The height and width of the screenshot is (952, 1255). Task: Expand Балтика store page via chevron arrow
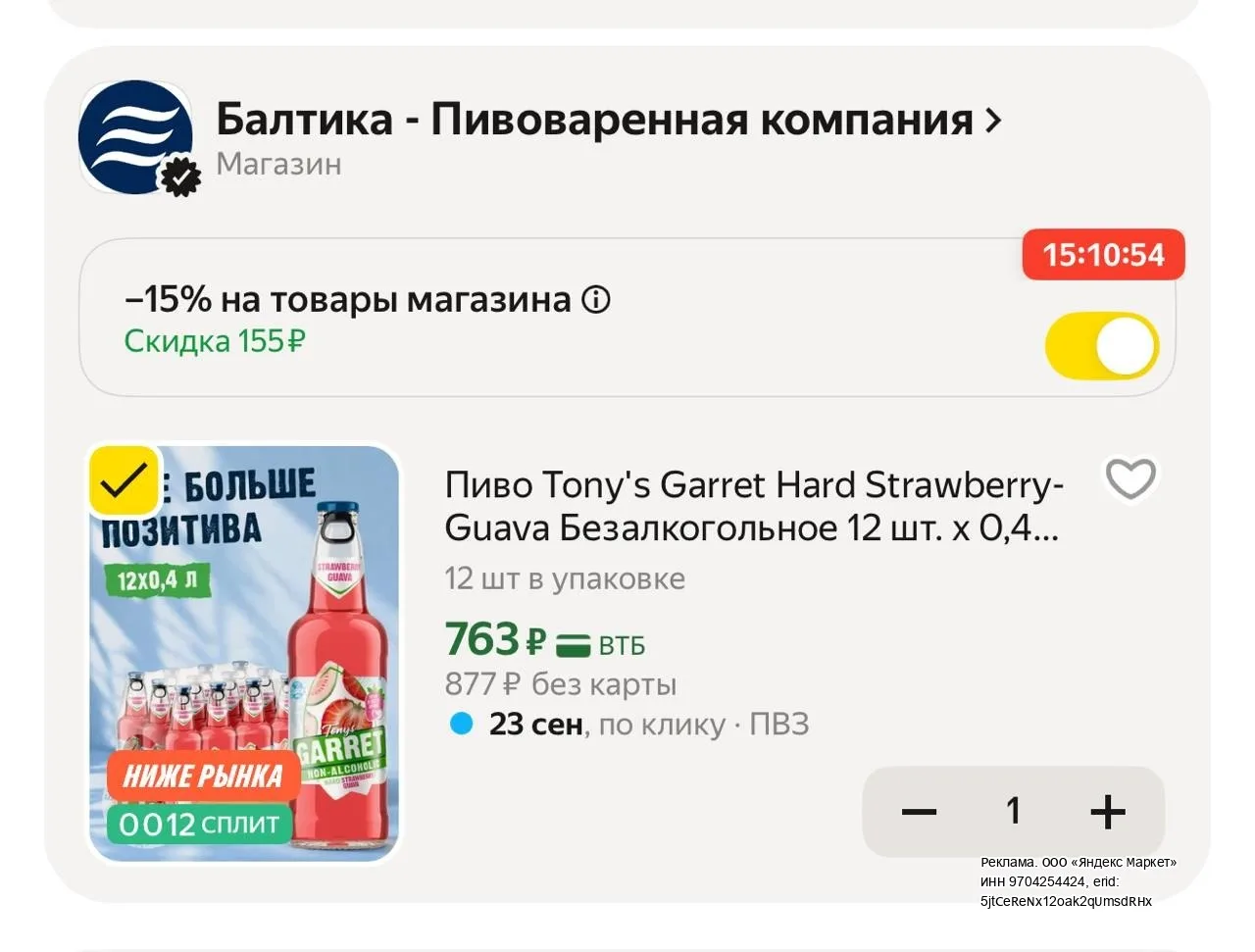point(994,121)
